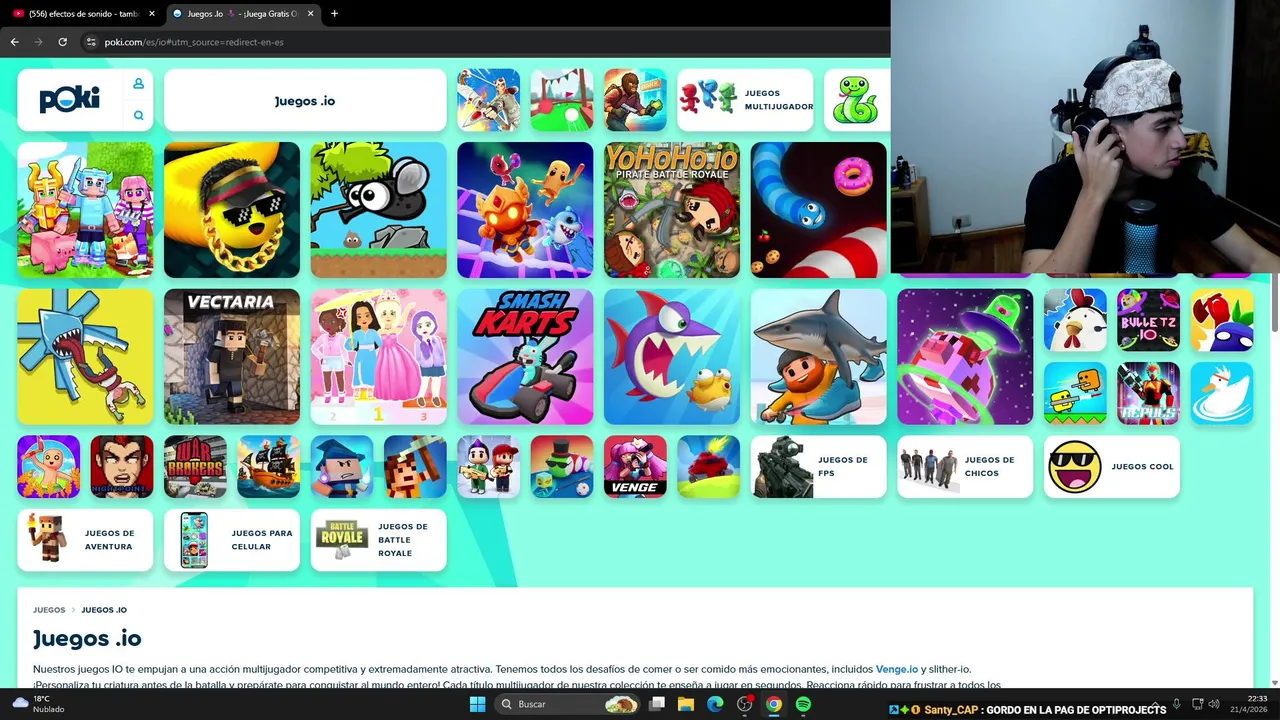Open the snake with donut game tile
1280x720 pixels.
[x=818, y=210]
